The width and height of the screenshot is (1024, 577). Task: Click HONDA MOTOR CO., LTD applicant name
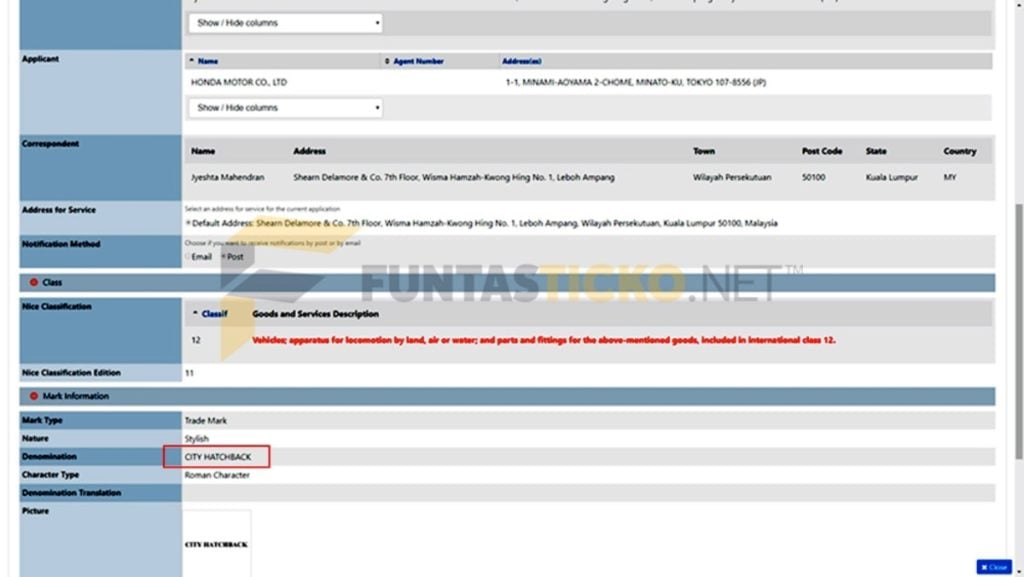(238, 82)
